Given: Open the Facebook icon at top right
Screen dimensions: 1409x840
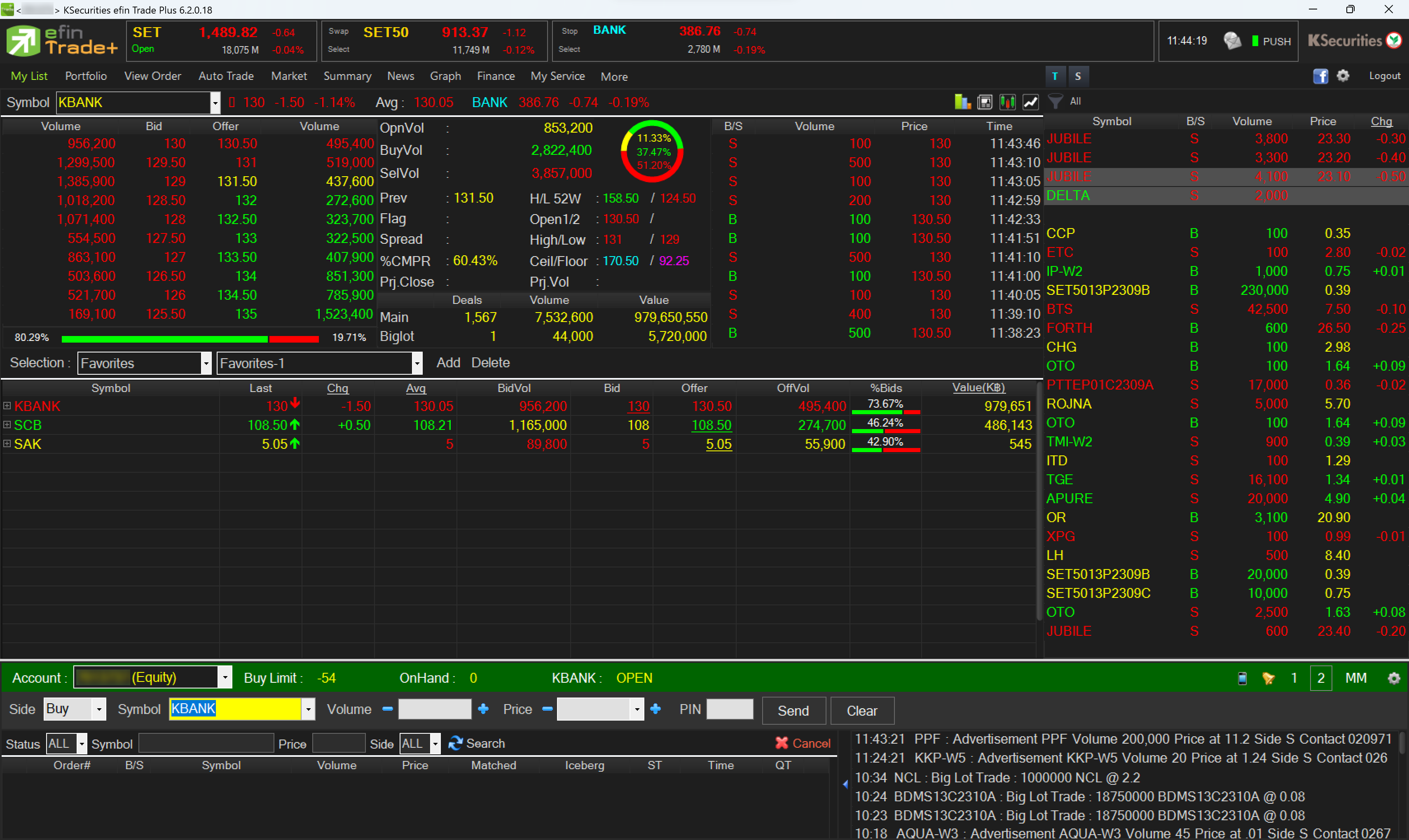Looking at the screenshot, I should coord(1320,76).
